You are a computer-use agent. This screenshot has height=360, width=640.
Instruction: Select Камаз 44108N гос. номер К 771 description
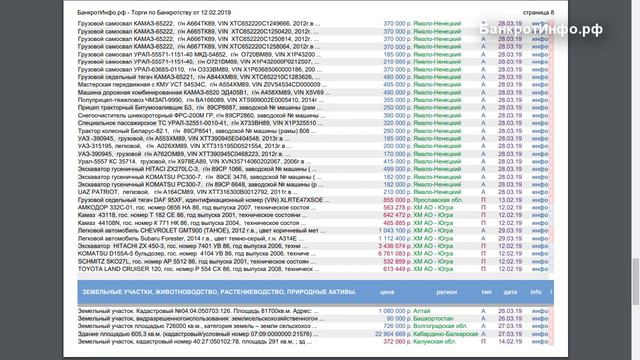[192, 223]
